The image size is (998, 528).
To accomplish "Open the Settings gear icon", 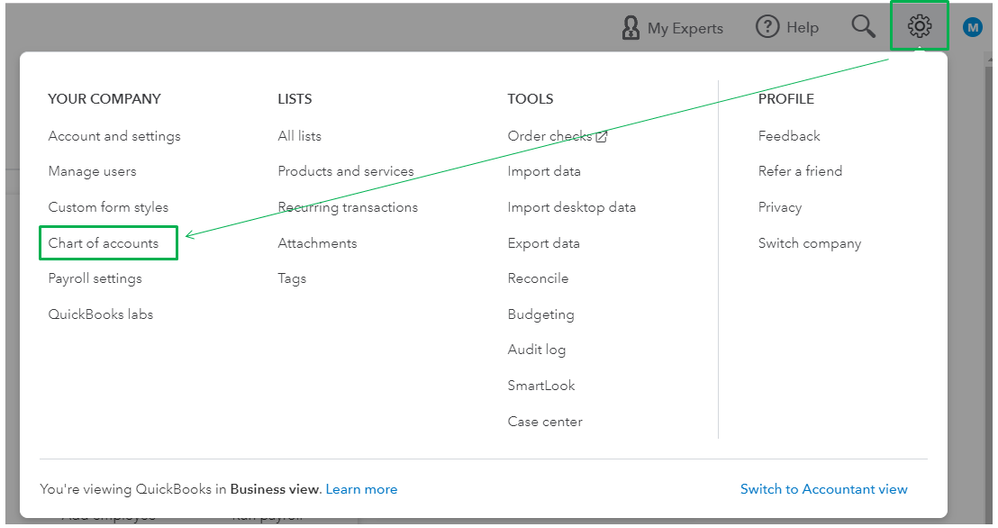I will pos(919,26).
